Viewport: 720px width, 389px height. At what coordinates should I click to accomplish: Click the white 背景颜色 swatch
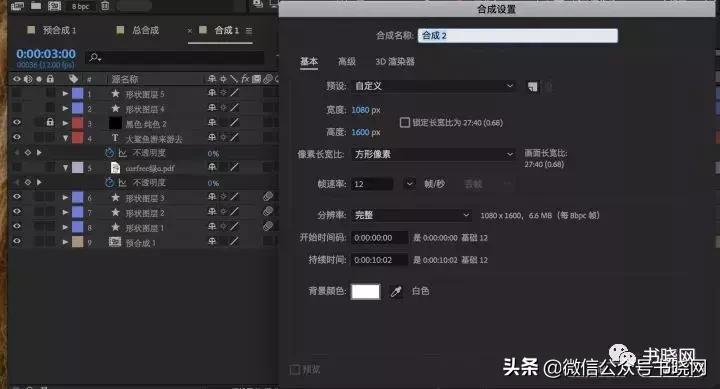(366, 292)
